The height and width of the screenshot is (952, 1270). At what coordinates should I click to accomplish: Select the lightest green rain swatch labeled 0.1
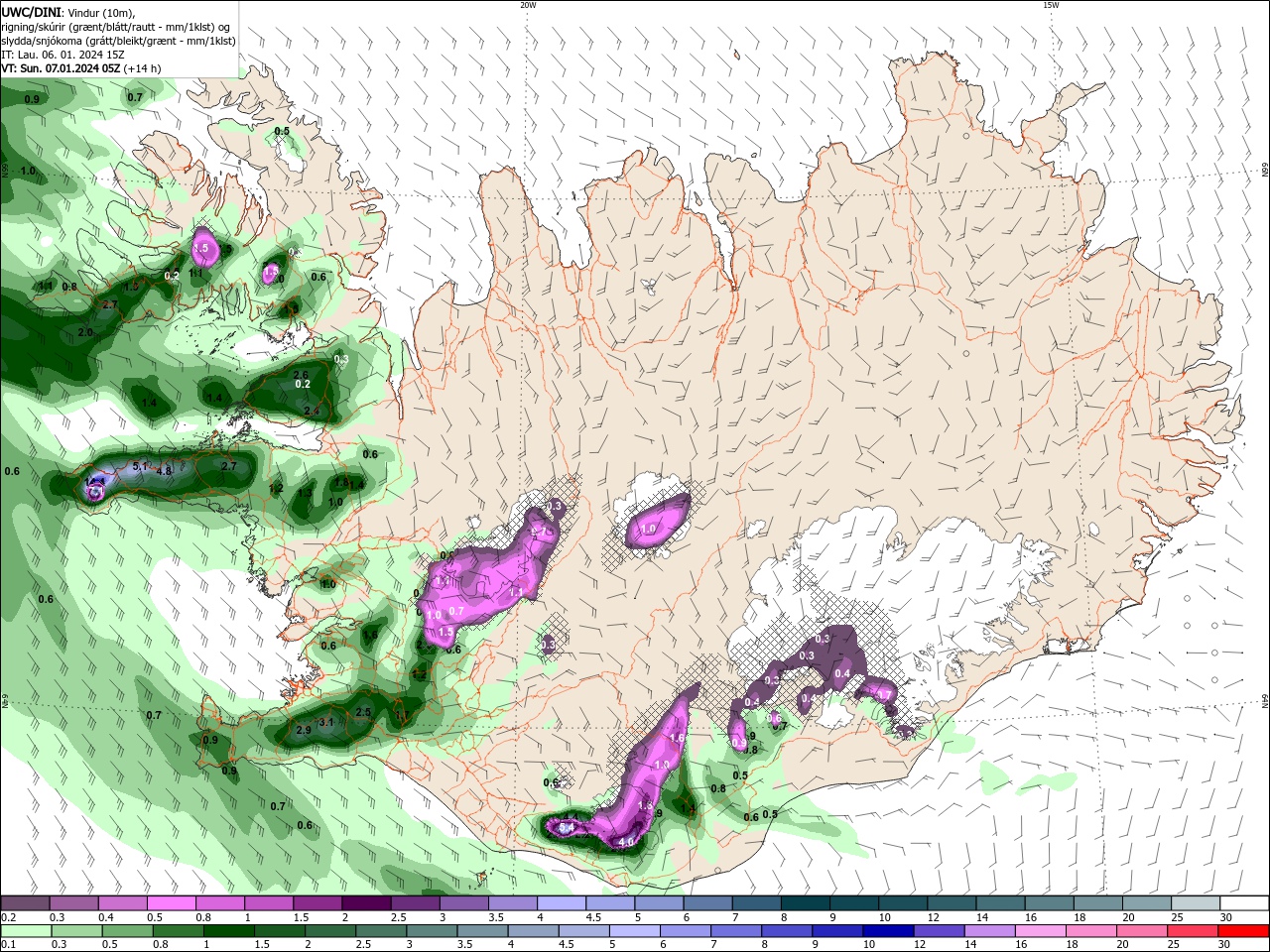pyautogui.click(x=25, y=931)
